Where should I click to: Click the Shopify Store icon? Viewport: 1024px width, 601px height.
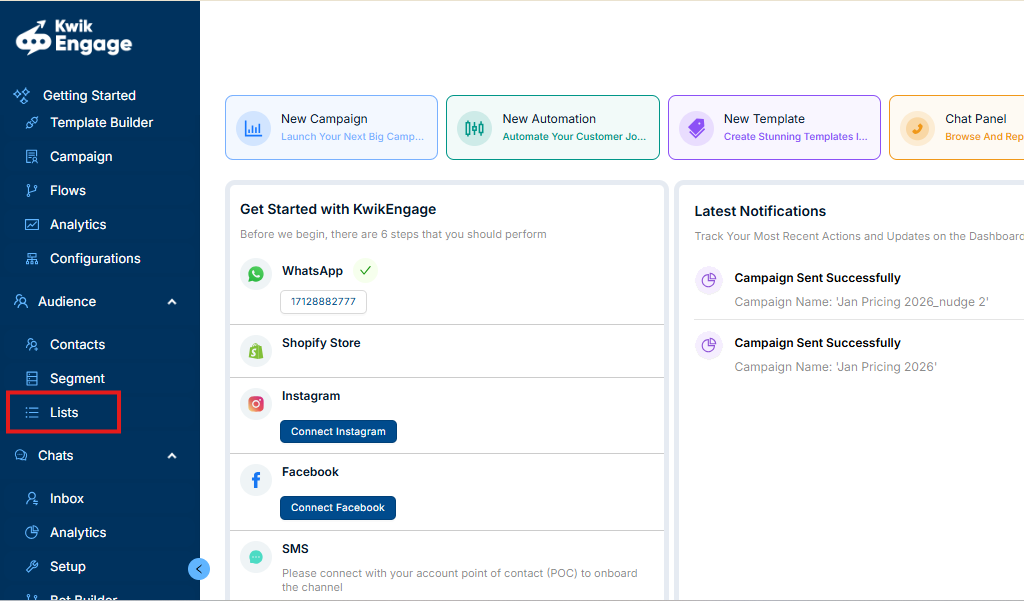[x=256, y=351]
